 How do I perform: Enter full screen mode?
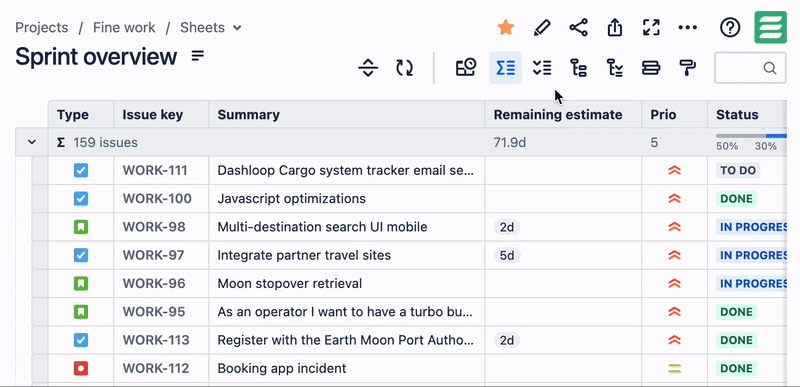click(651, 28)
